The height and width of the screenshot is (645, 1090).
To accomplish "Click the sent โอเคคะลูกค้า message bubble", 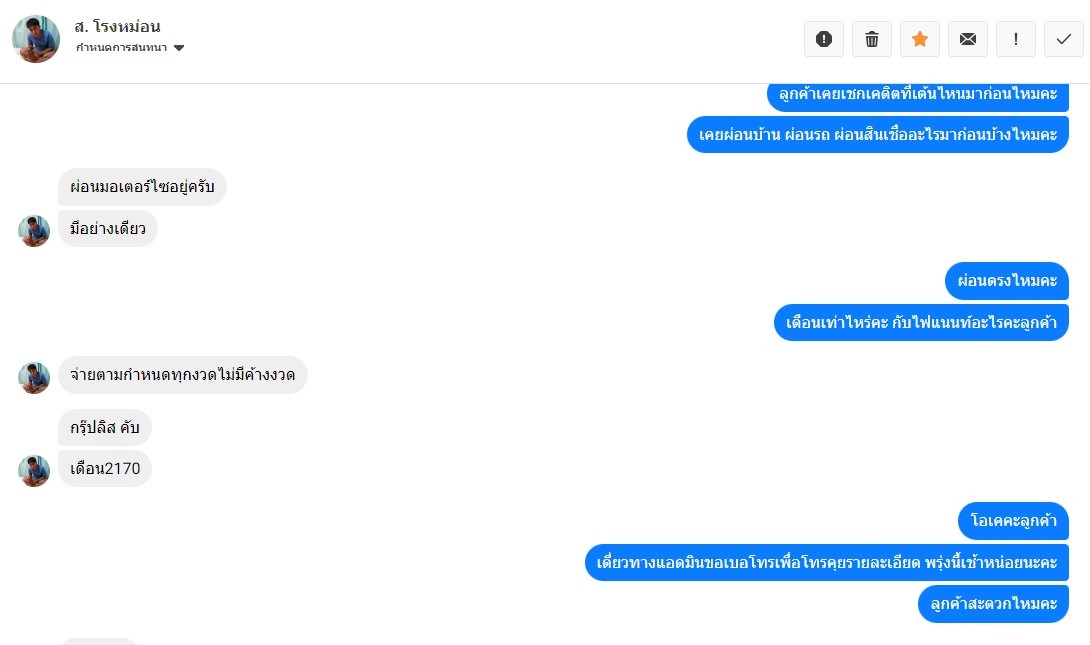I will click(1014, 521).
